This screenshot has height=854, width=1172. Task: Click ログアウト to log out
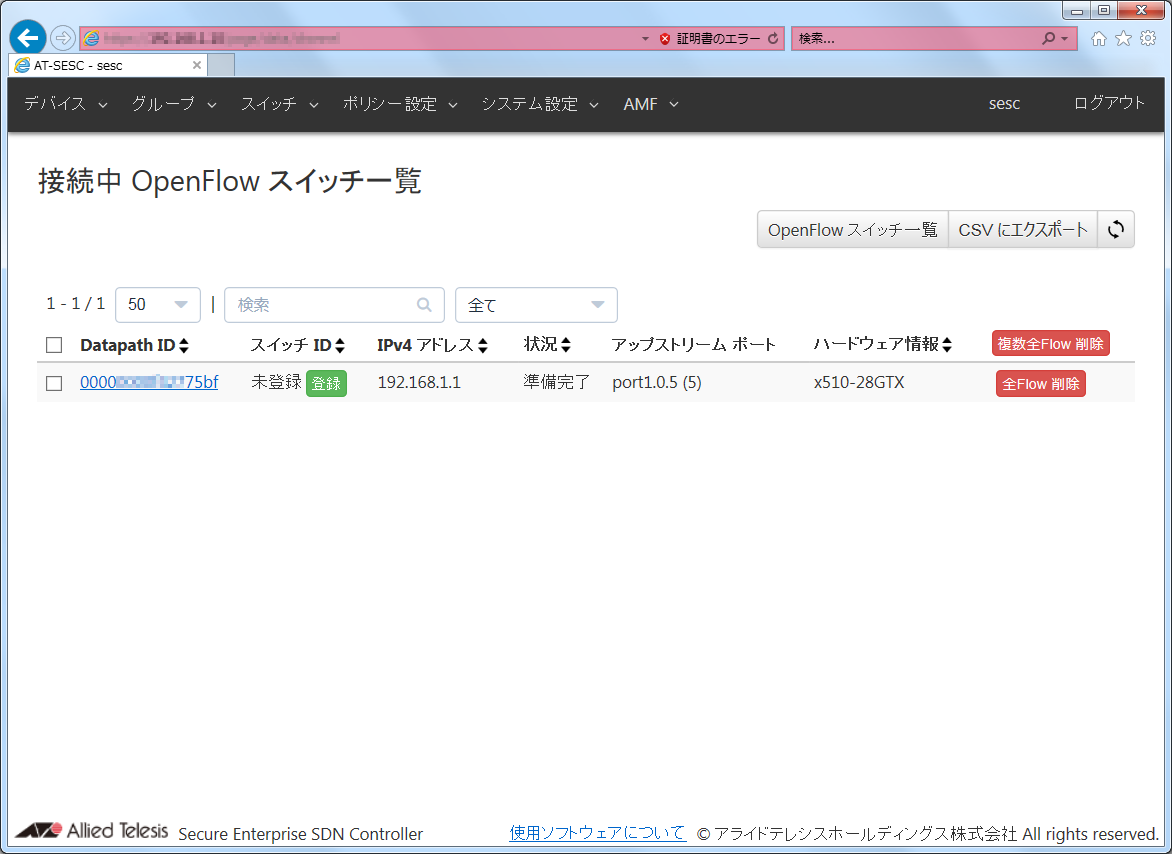pyautogui.click(x=1109, y=103)
